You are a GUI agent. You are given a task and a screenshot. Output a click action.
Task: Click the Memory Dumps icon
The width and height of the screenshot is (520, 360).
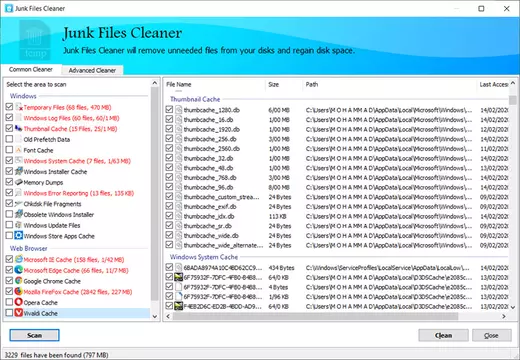coord(19,182)
